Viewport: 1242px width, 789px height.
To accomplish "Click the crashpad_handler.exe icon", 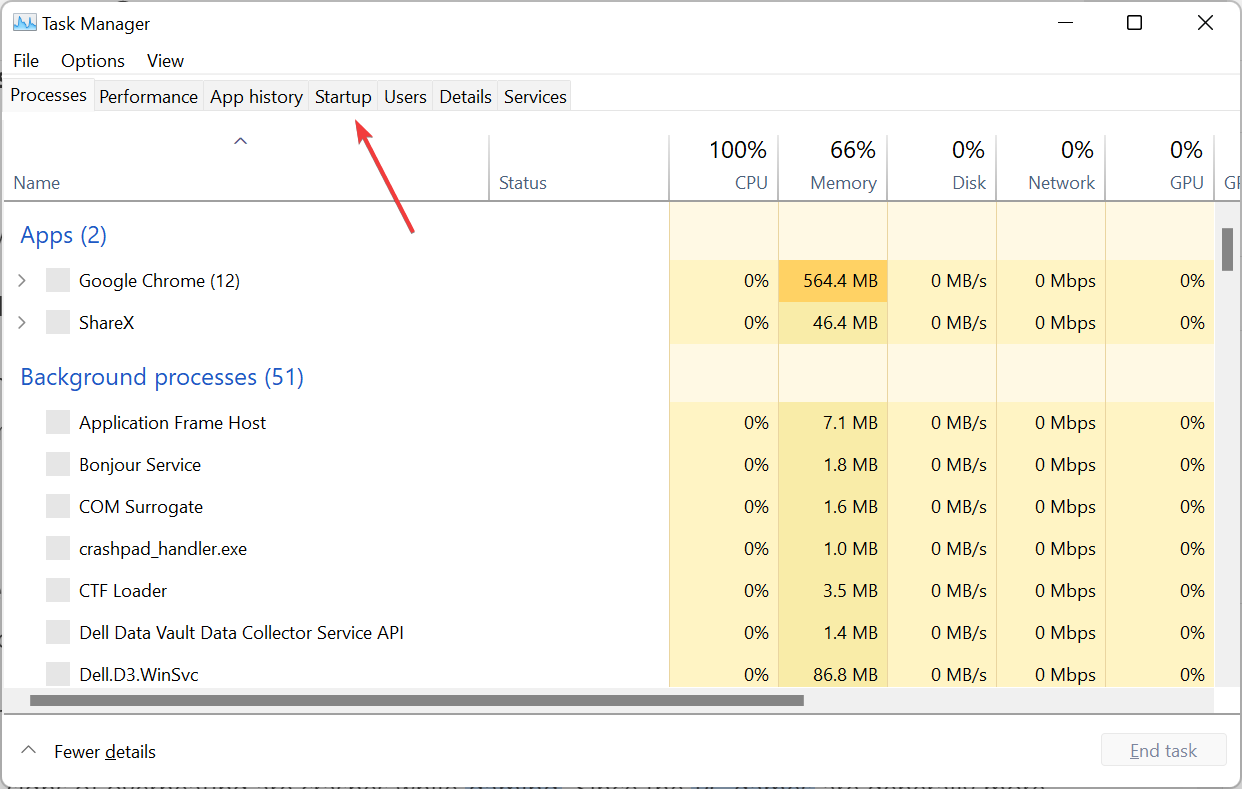I will (57, 548).
